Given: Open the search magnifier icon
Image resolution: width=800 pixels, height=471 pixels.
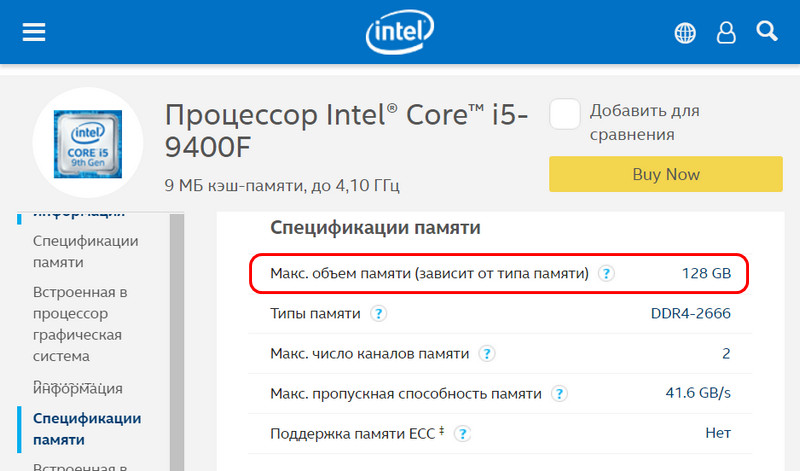Looking at the screenshot, I should (766, 32).
